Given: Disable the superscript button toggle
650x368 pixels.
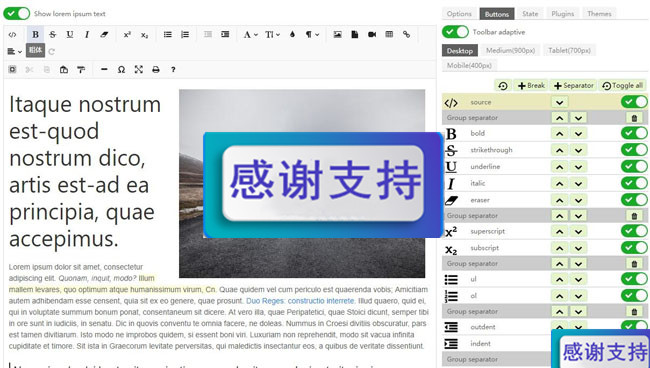Looking at the screenshot, I should (x=634, y=231).
